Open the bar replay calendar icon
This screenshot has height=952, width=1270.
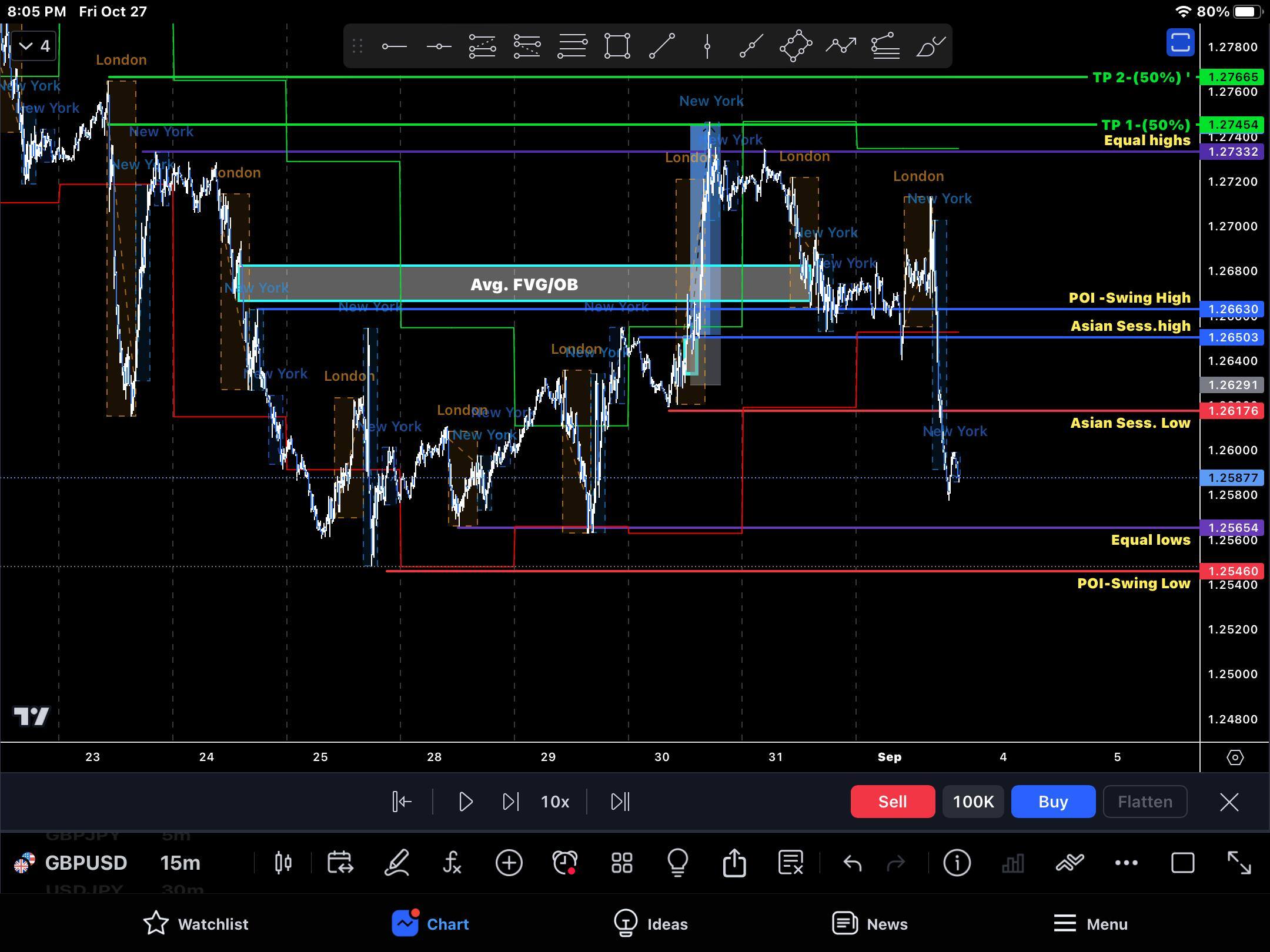(x=340, y=863)
